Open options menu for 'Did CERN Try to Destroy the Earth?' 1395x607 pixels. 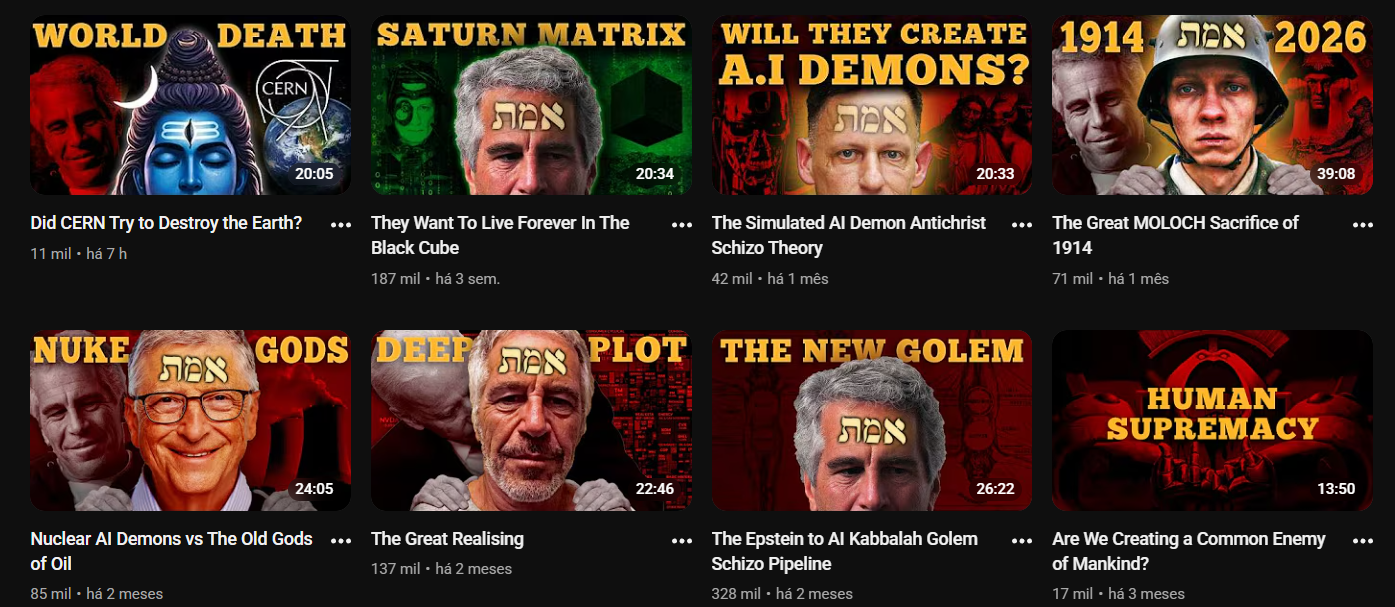(341, 225)
